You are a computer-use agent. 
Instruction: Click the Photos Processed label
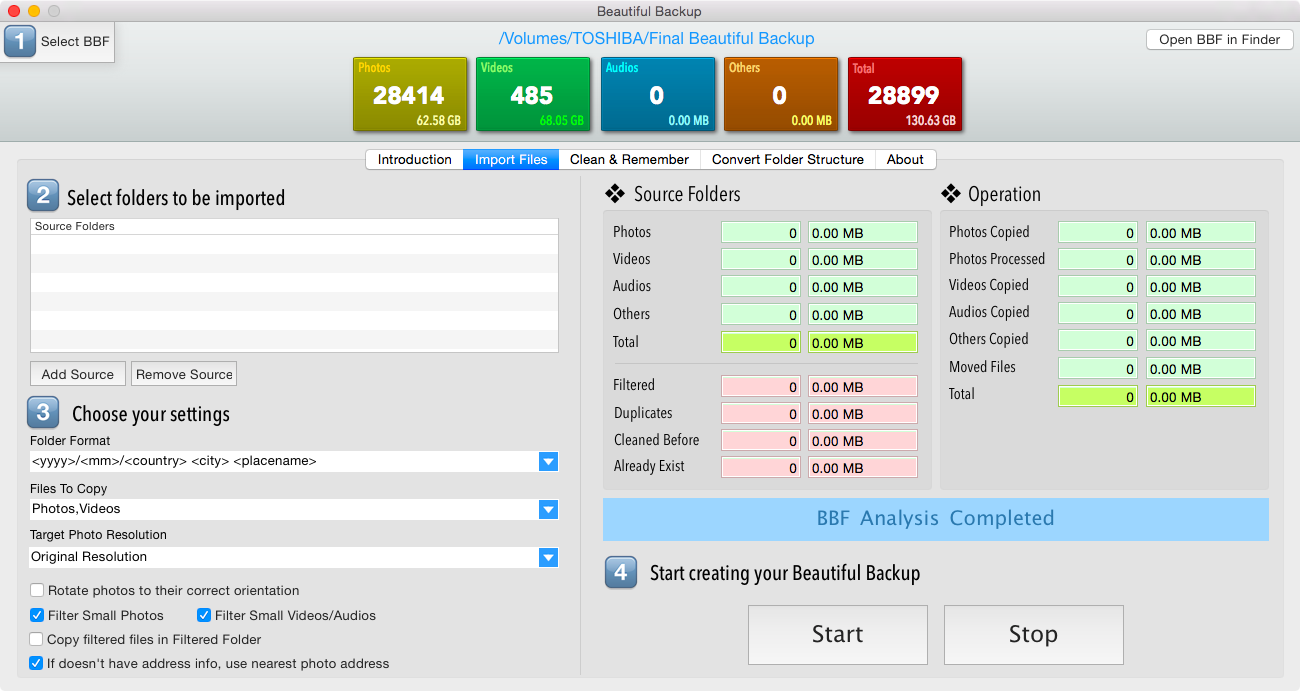click(x=997, y=259)
